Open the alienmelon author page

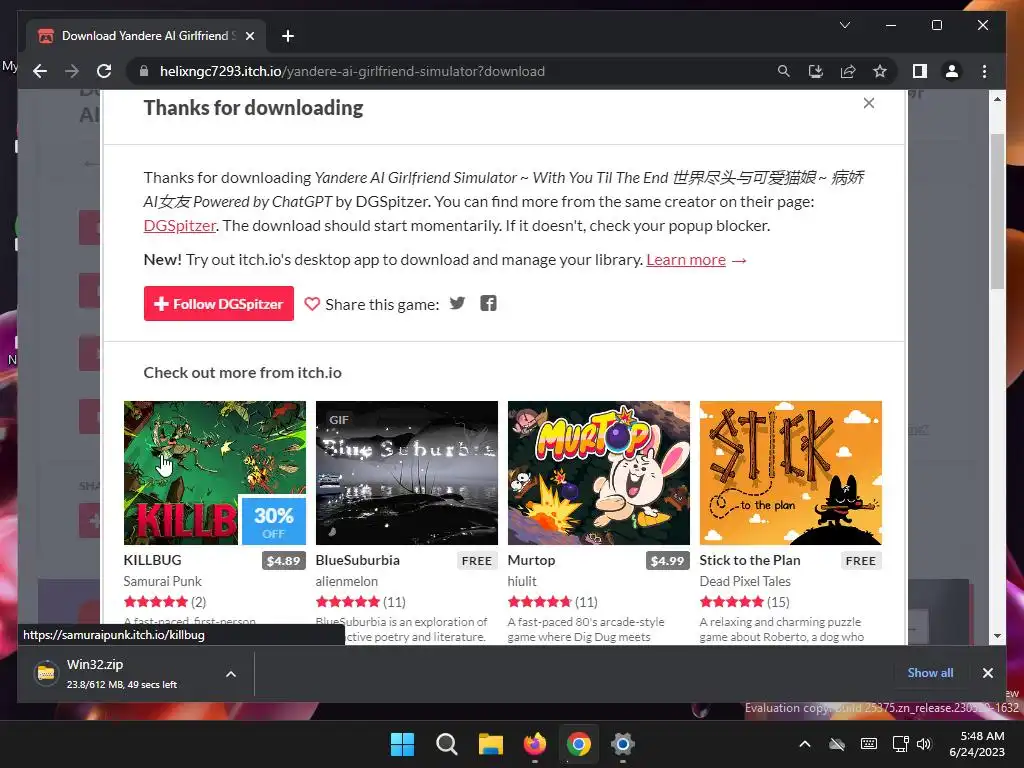point(347,581)
